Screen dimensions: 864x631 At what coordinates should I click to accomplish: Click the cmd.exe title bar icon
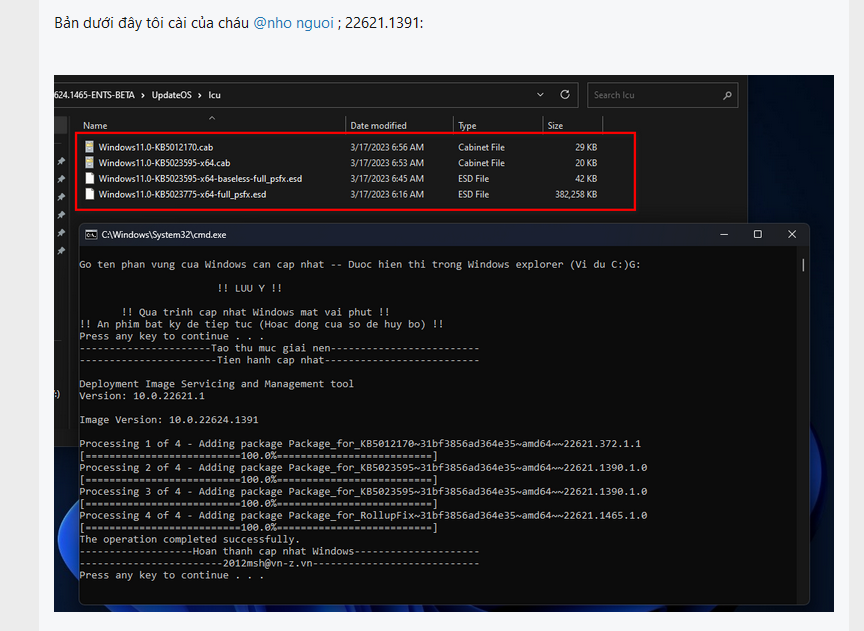pos(91,235)
